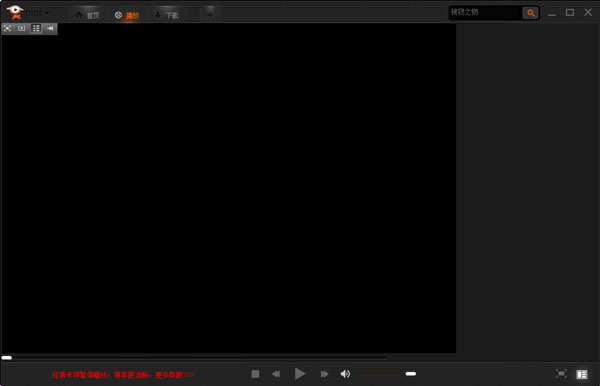Maximize the pipi player window
Screen dimensions: 600x386
[570, 13]
